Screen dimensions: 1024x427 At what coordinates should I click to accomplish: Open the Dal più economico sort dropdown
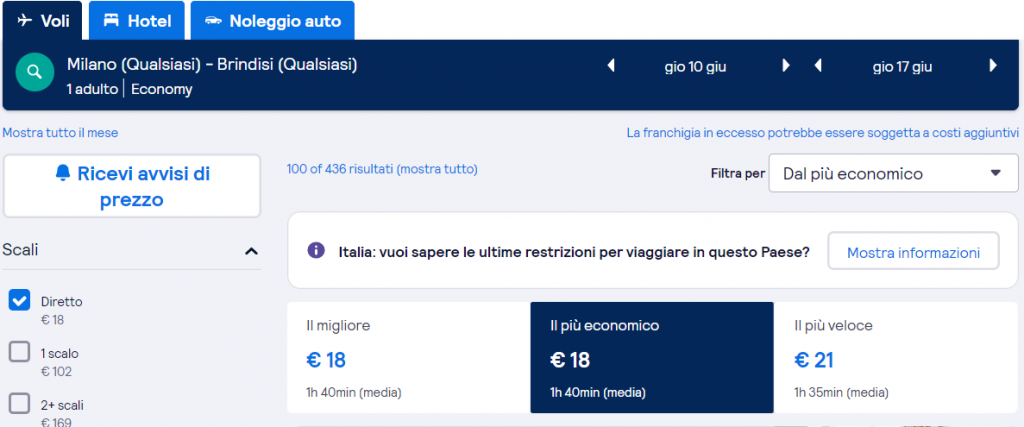point(892,174)
